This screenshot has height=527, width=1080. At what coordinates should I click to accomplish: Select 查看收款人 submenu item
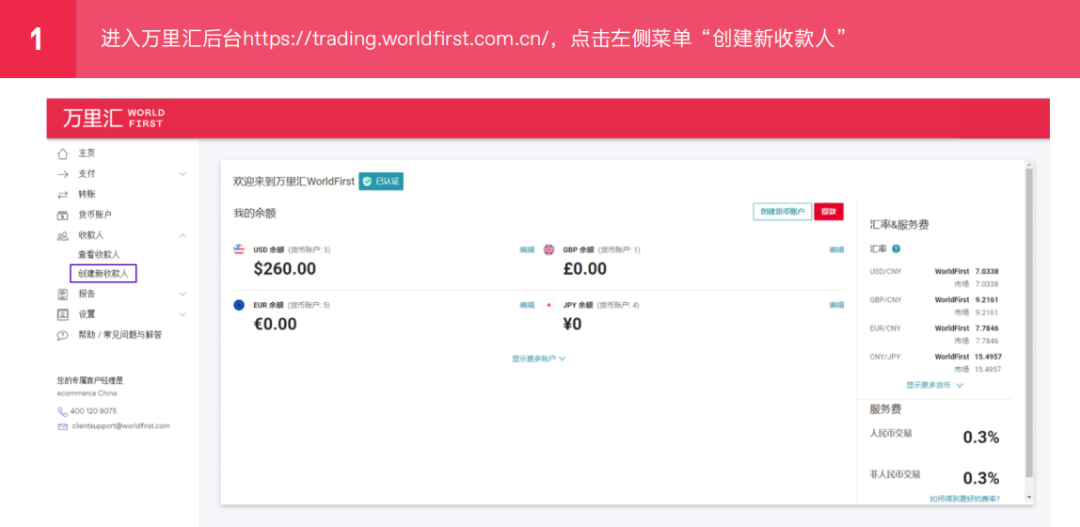tap(98, 254)
